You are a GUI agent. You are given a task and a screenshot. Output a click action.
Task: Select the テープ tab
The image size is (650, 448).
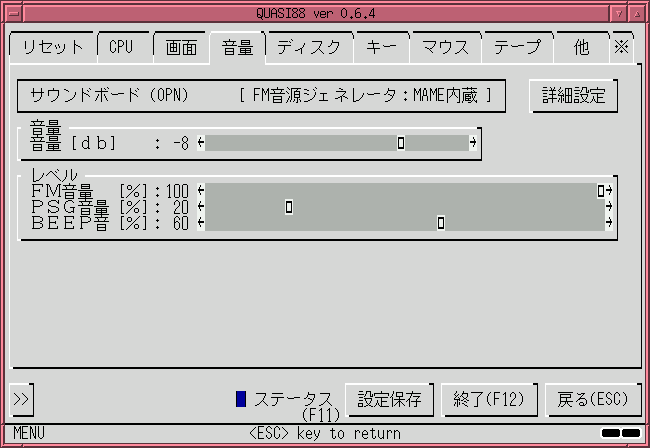coord(517,47)
